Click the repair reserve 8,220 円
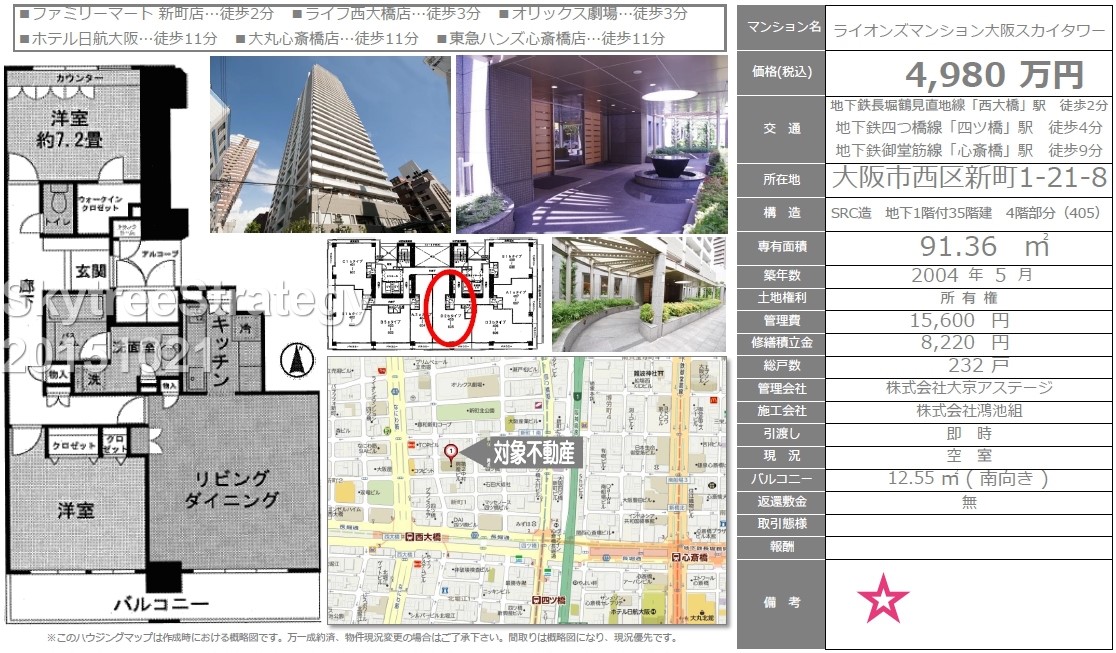Screen dimensions: 1116x653 pyautogui.click(x=964, y=343)
